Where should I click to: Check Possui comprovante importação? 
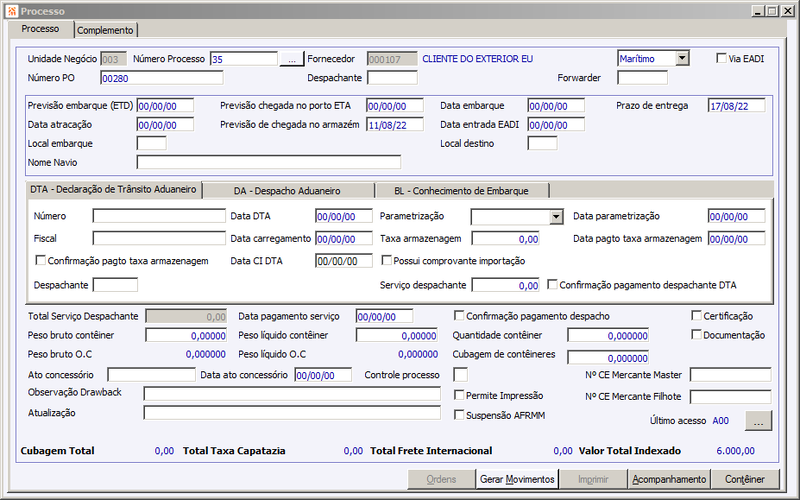click(387, 260)
